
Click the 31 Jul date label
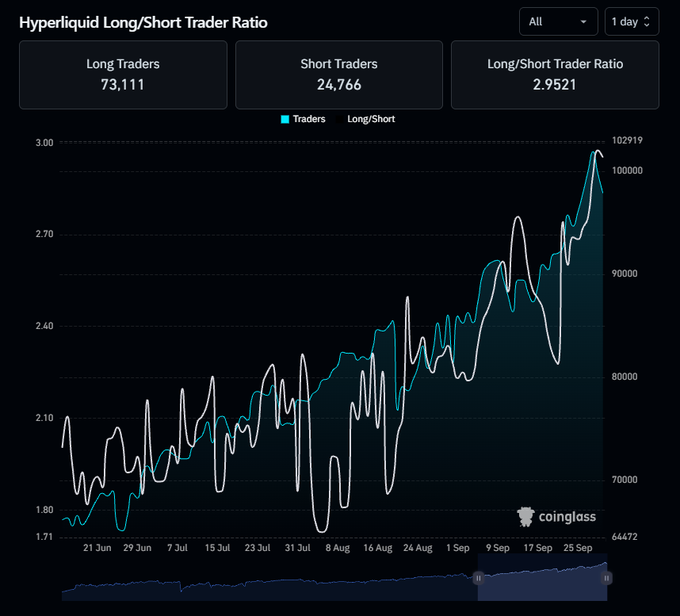coord(298,548)
